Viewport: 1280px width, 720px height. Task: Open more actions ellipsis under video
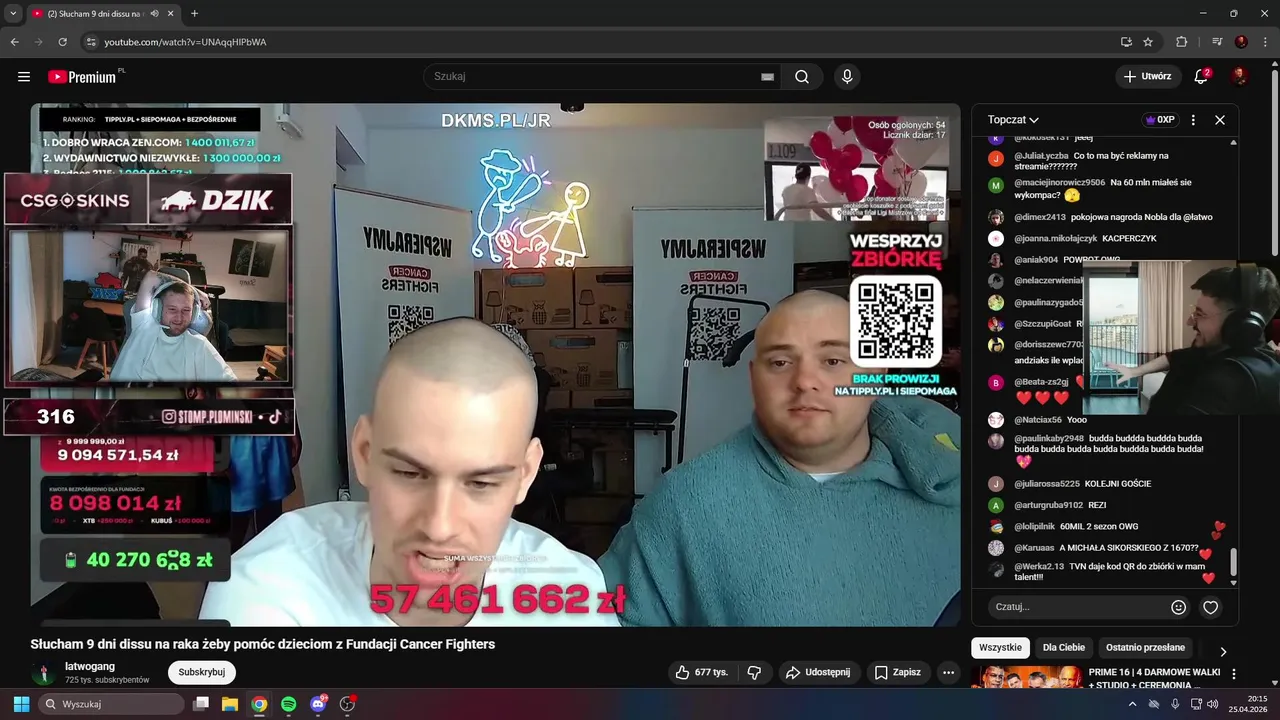(x=949, y=672)
